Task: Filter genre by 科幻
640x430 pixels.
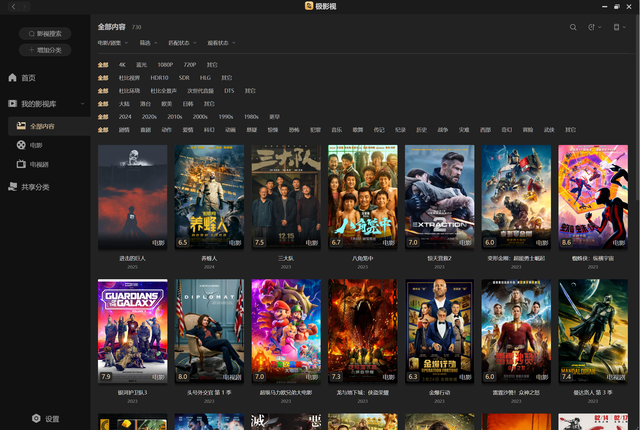Action: pyautogui.click(x=209, y=130)
